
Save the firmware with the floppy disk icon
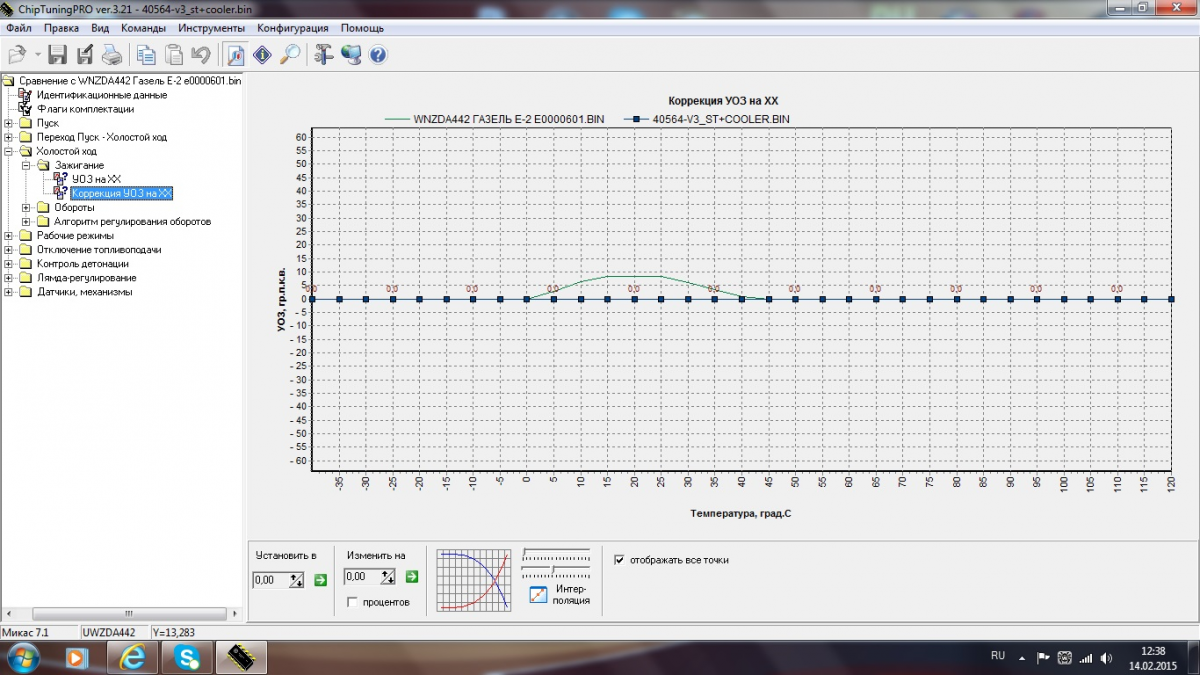(58, 55)
